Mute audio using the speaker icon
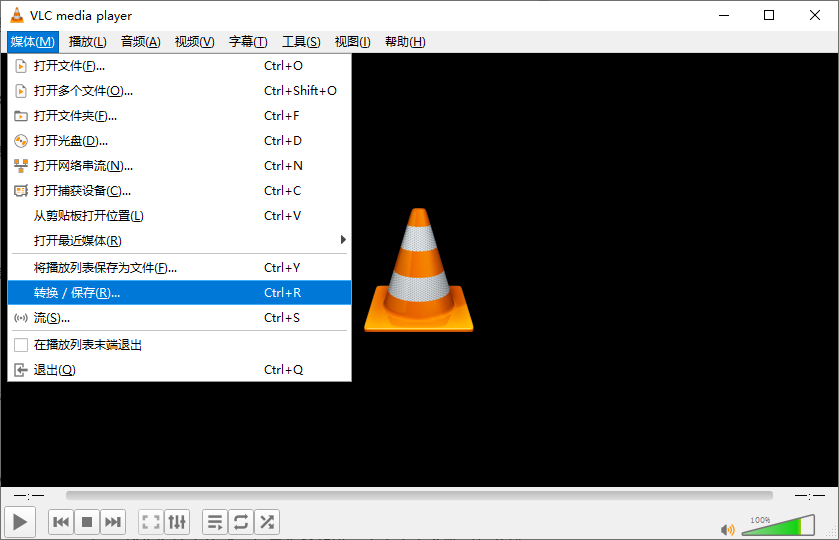The image size is (839, 540). tap(728, 529)
